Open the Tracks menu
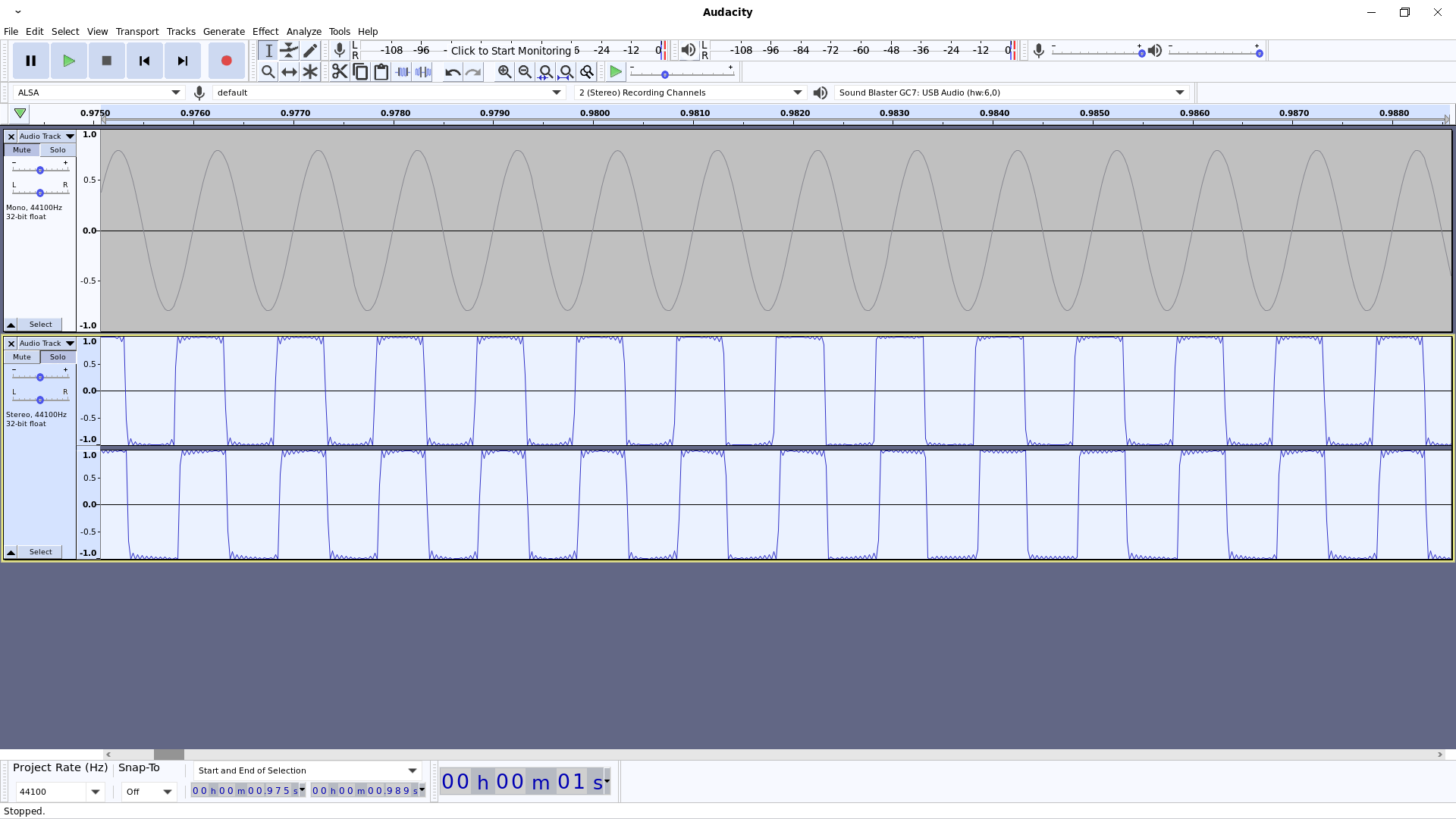The image size is (1456, 819). [180, 31]
